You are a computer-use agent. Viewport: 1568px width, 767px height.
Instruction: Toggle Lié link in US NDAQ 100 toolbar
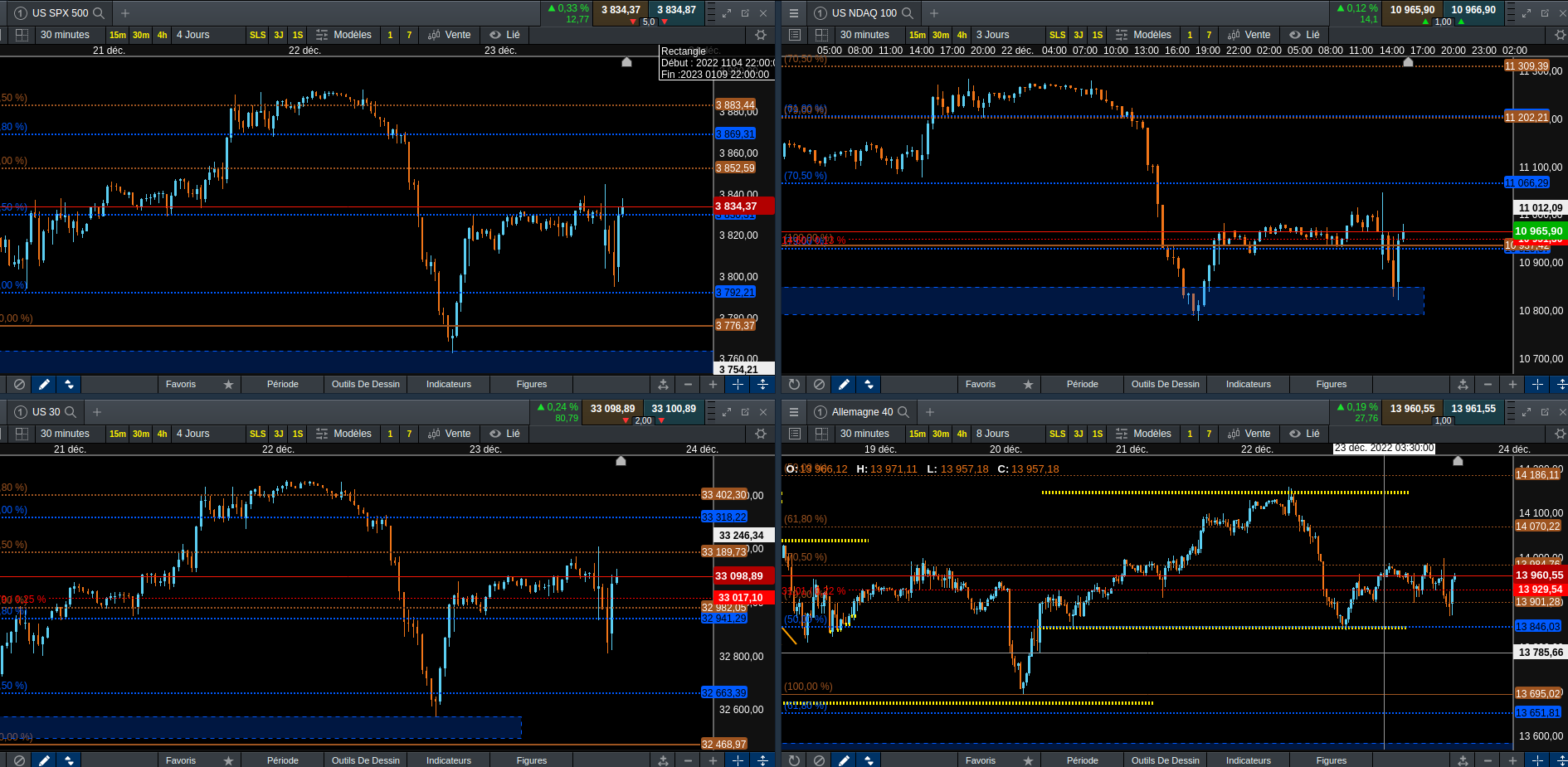pos(1305,35)
